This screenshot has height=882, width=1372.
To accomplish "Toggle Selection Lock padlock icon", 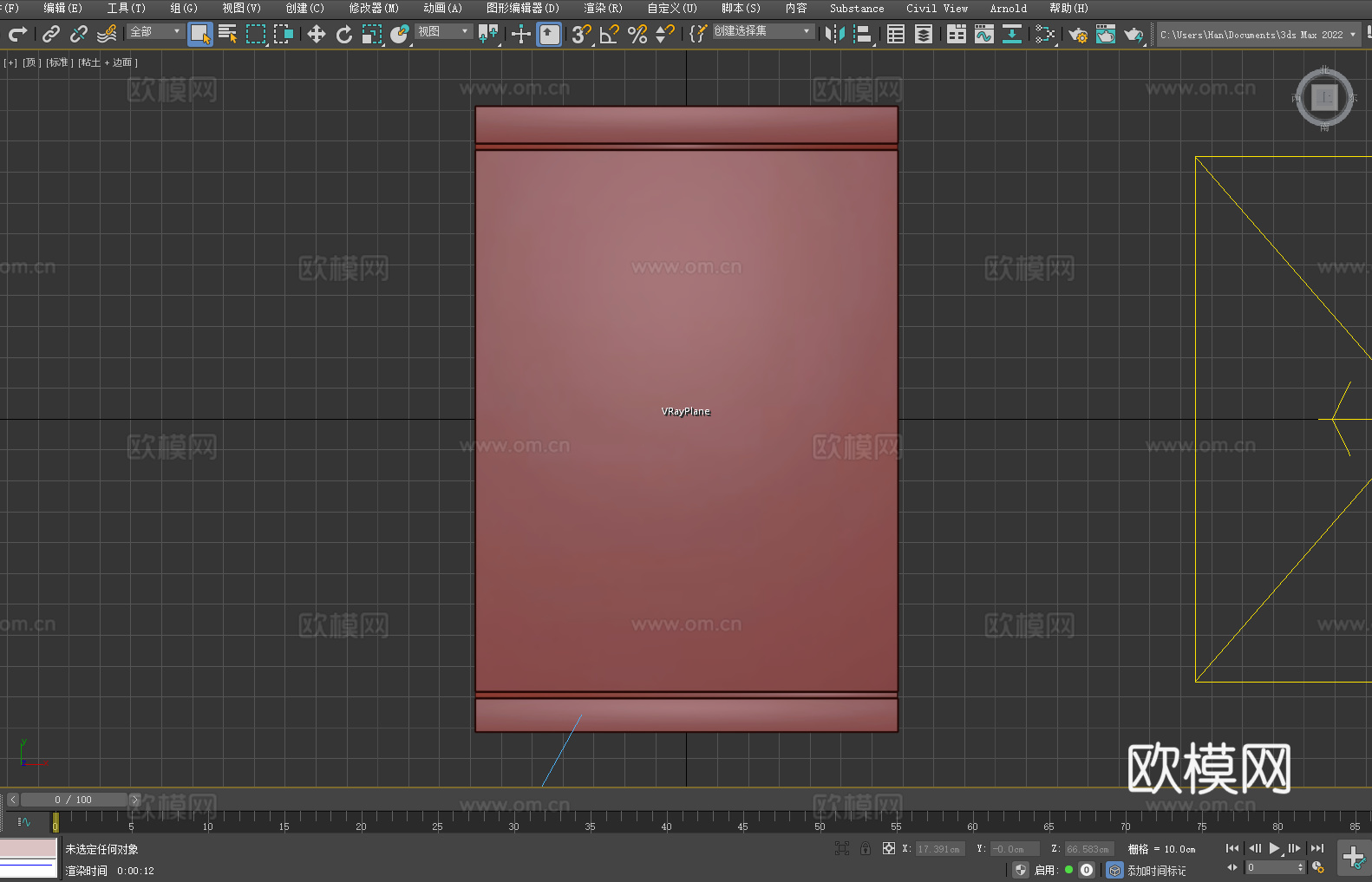I will pyautogui.click(x=866, y=848).
